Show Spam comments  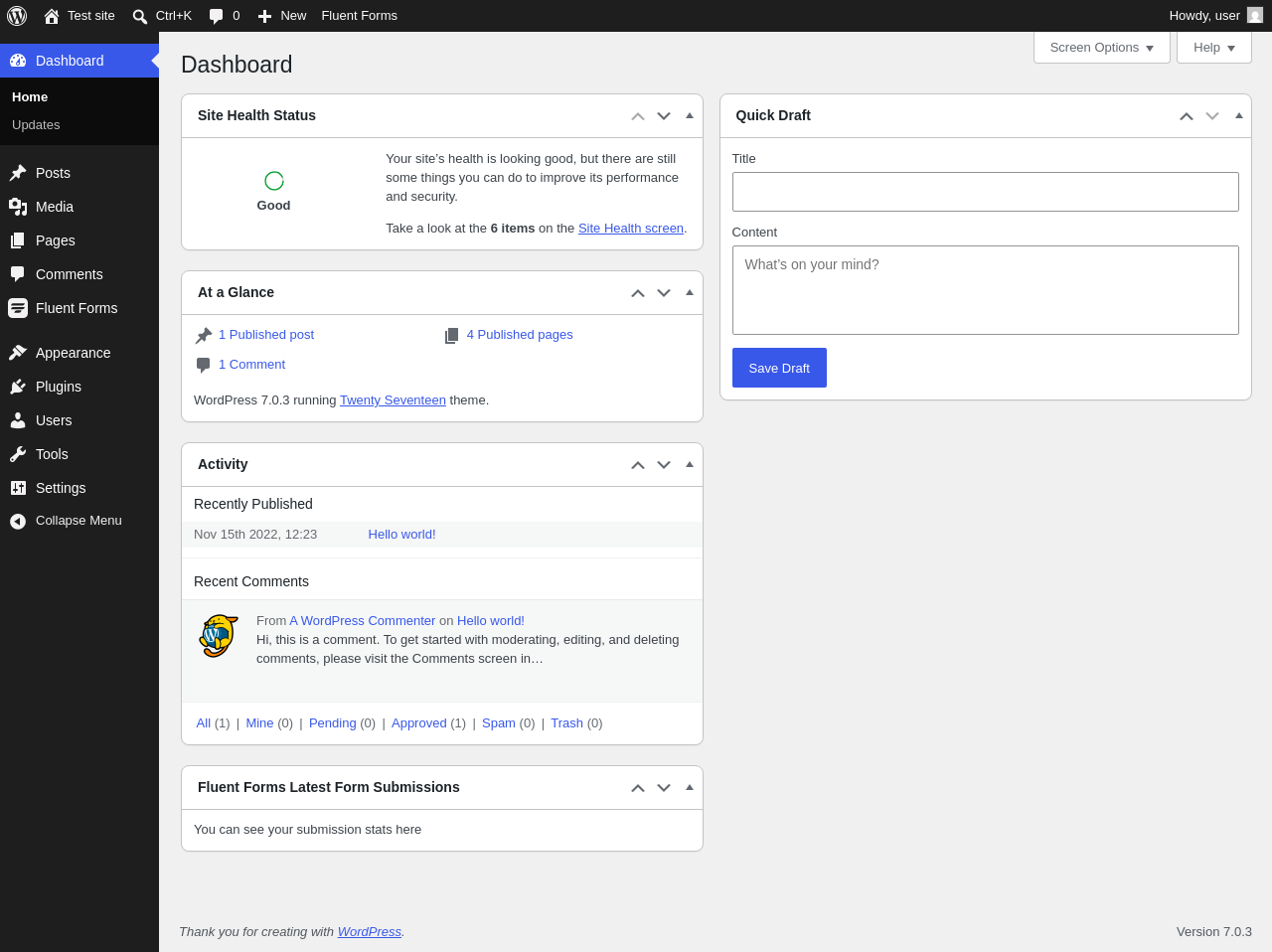[x=499, y=723]
